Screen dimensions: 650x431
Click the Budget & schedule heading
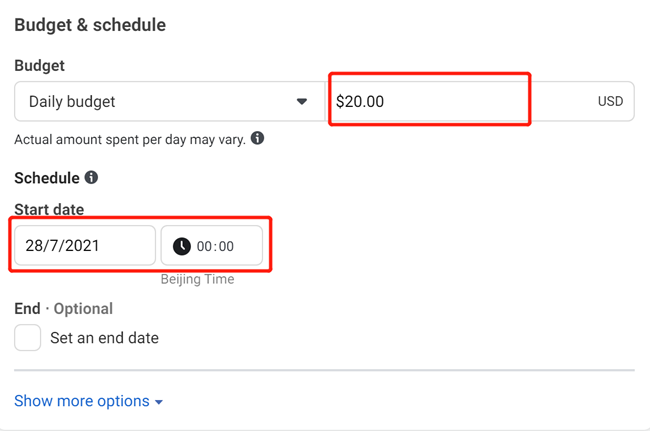click(90, 24)
